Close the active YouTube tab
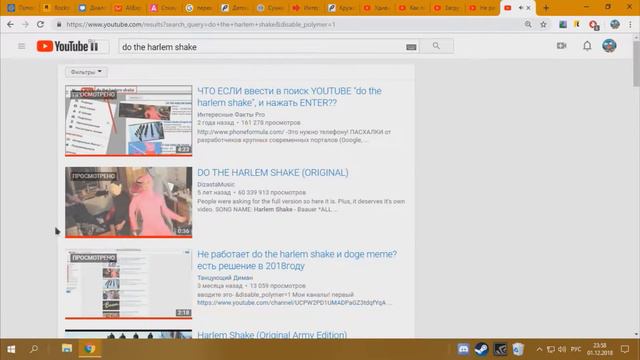 (x=529, y=8)
